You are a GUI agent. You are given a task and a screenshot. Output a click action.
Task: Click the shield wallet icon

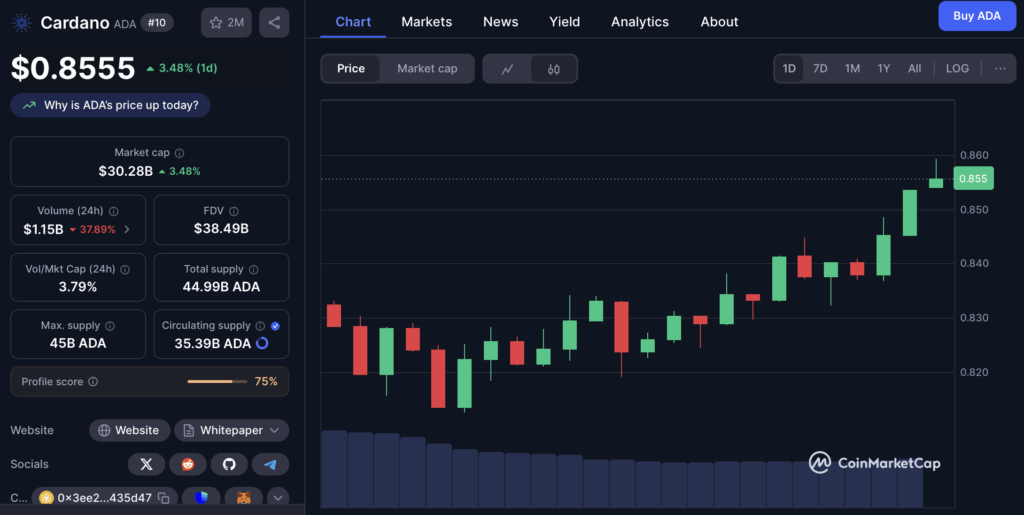(201, 497)
